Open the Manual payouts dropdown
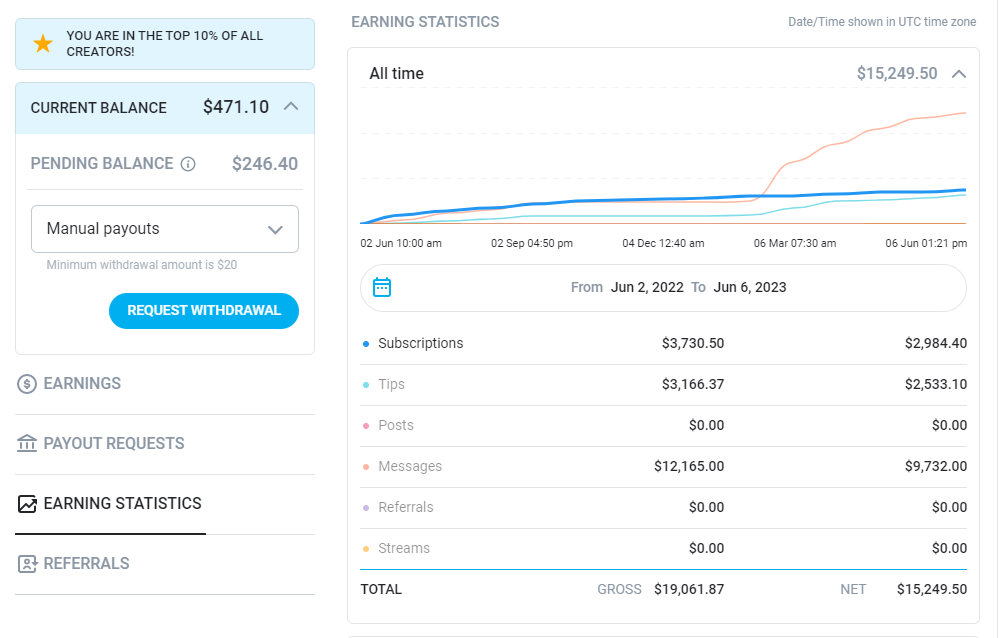Screen dimensions: 1000x638 click(x=165, y=229)
